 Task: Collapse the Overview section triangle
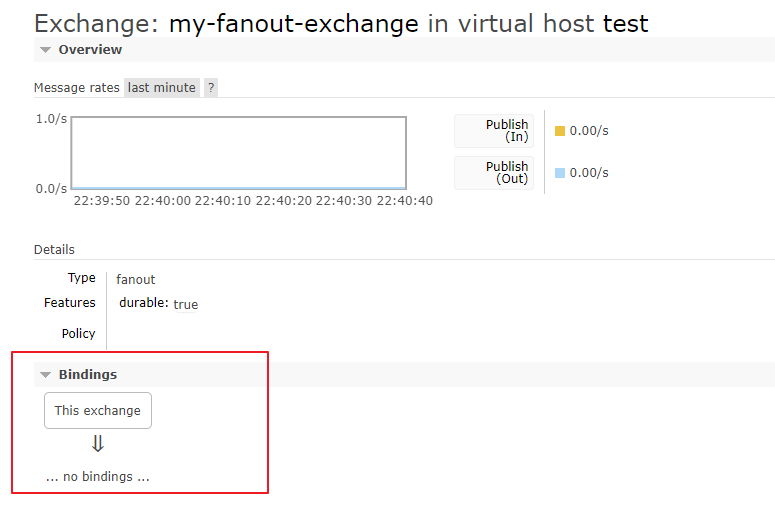[x=45, y=50]
